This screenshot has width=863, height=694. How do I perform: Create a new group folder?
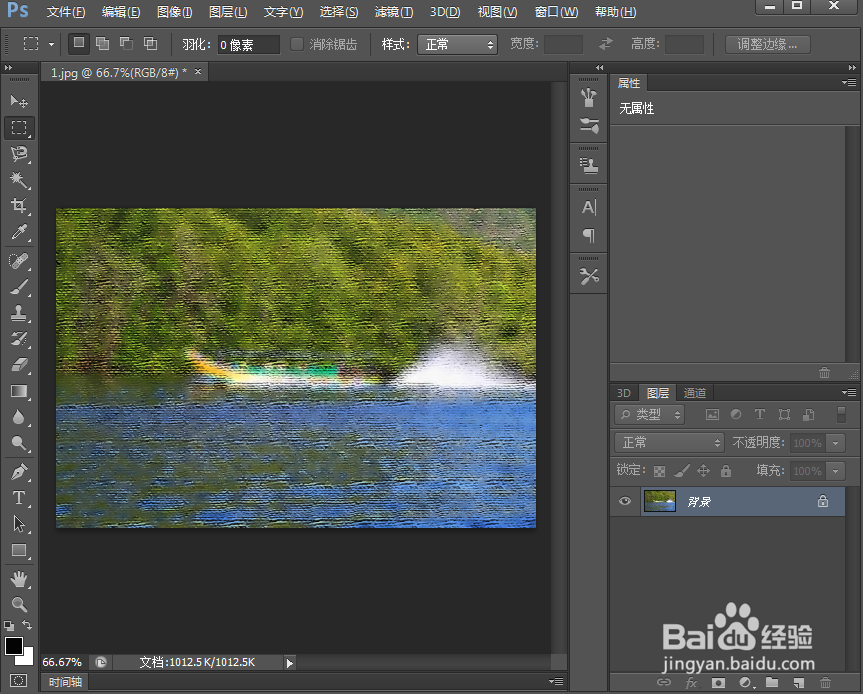tap(772, 682)
